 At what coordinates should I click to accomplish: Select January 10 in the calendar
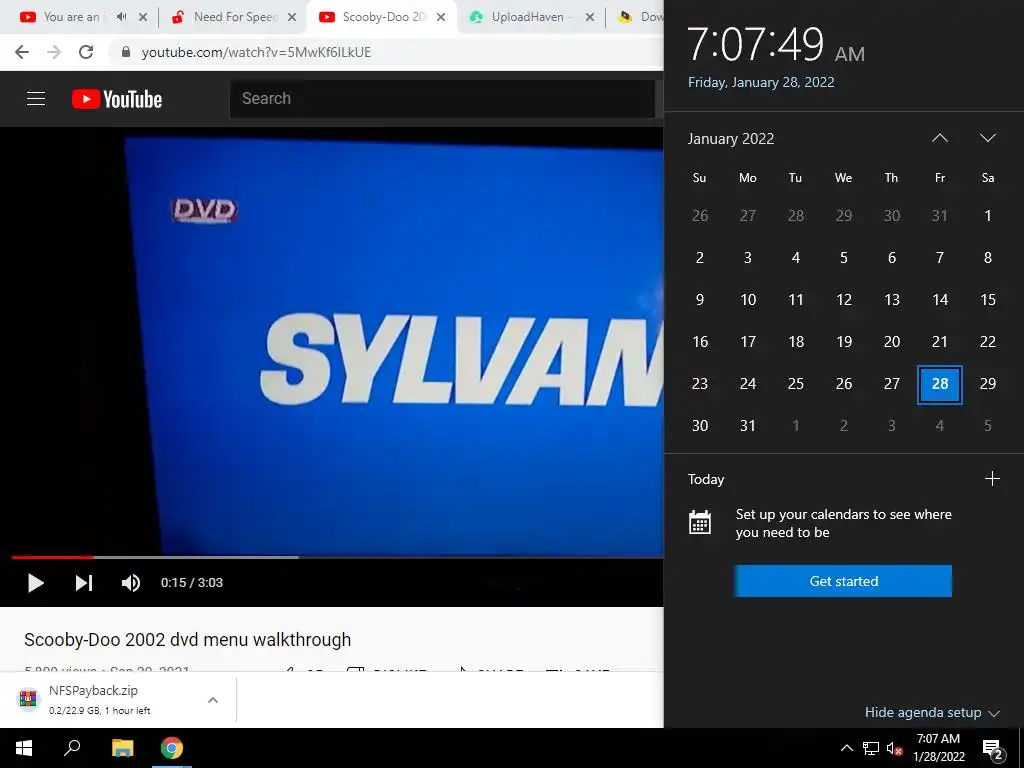coord(748,300)
